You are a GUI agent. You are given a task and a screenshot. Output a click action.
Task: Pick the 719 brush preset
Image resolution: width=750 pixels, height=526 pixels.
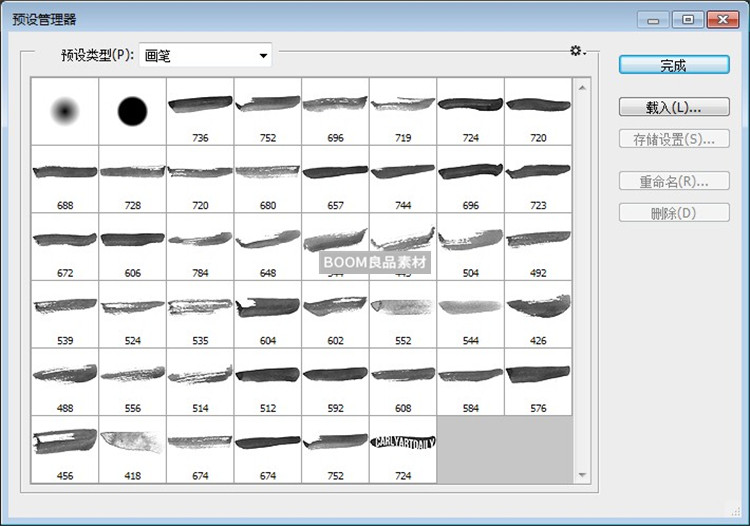click(x=403, y=112)
